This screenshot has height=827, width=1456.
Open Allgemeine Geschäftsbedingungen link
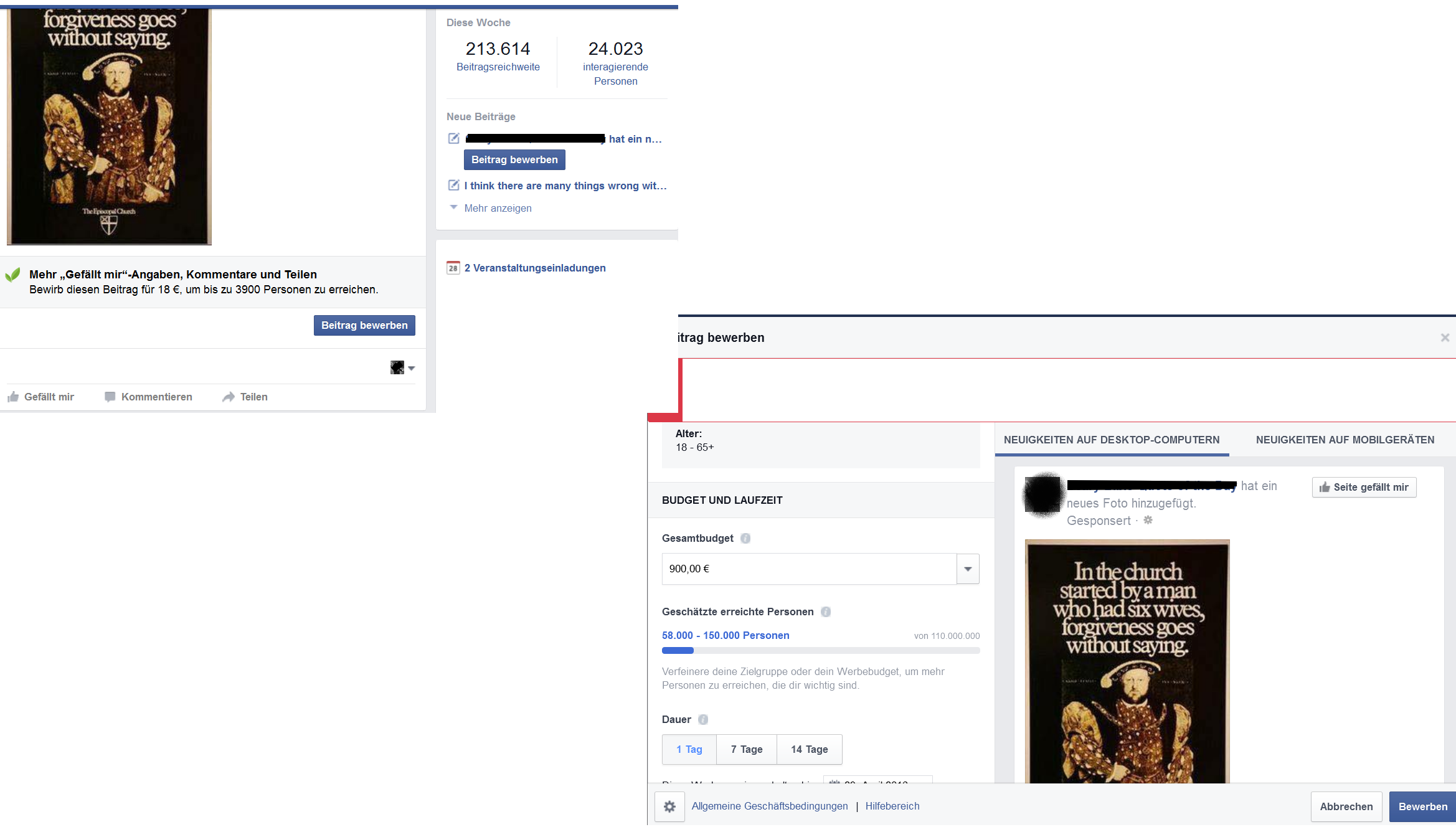pyautogui.click(x=770, y=806)
